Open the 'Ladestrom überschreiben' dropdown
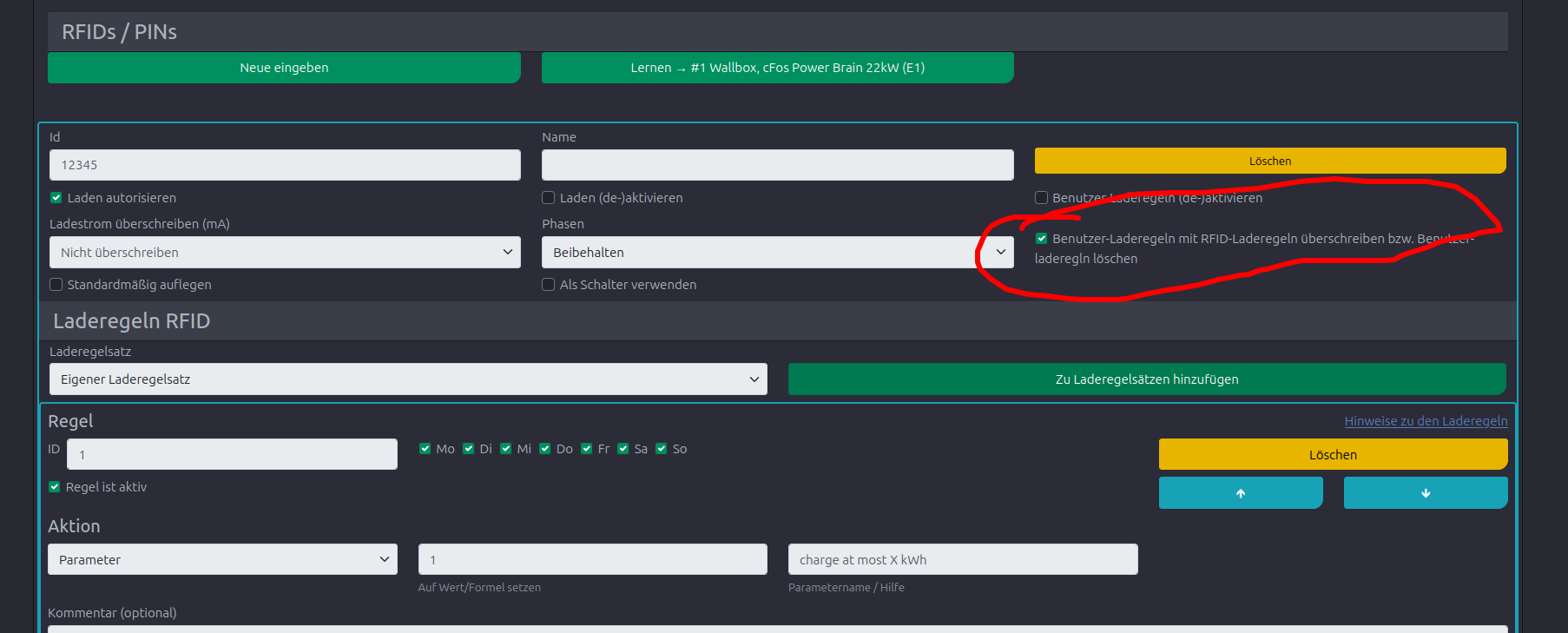This screenshot has height=633, width=1568. [x=285, y=253]
